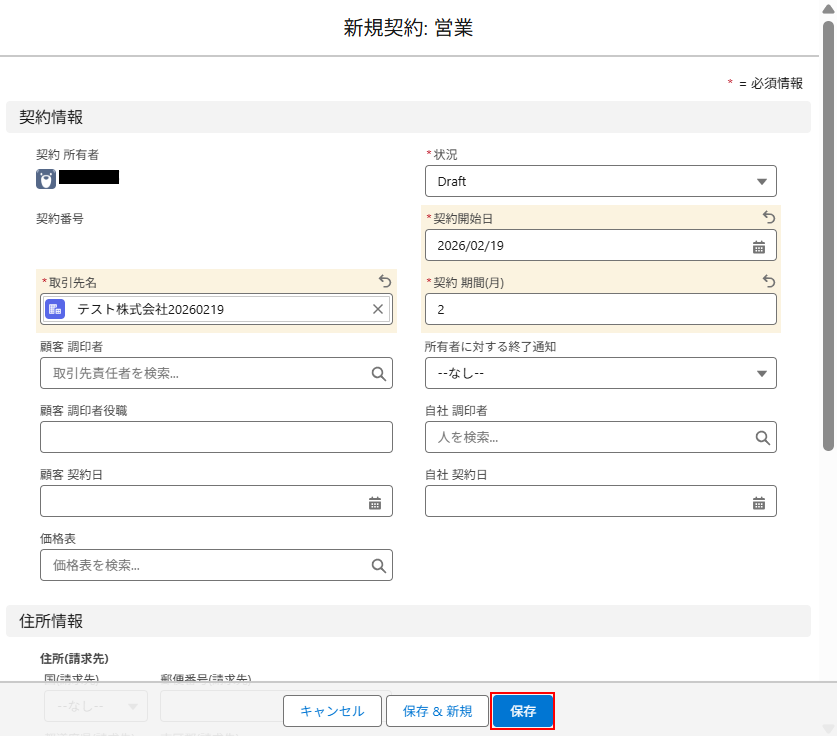Open the 自社 契約日 calendar icon
Screen dimensions: 837x736
pyautogui.click(x=758, y=503)
